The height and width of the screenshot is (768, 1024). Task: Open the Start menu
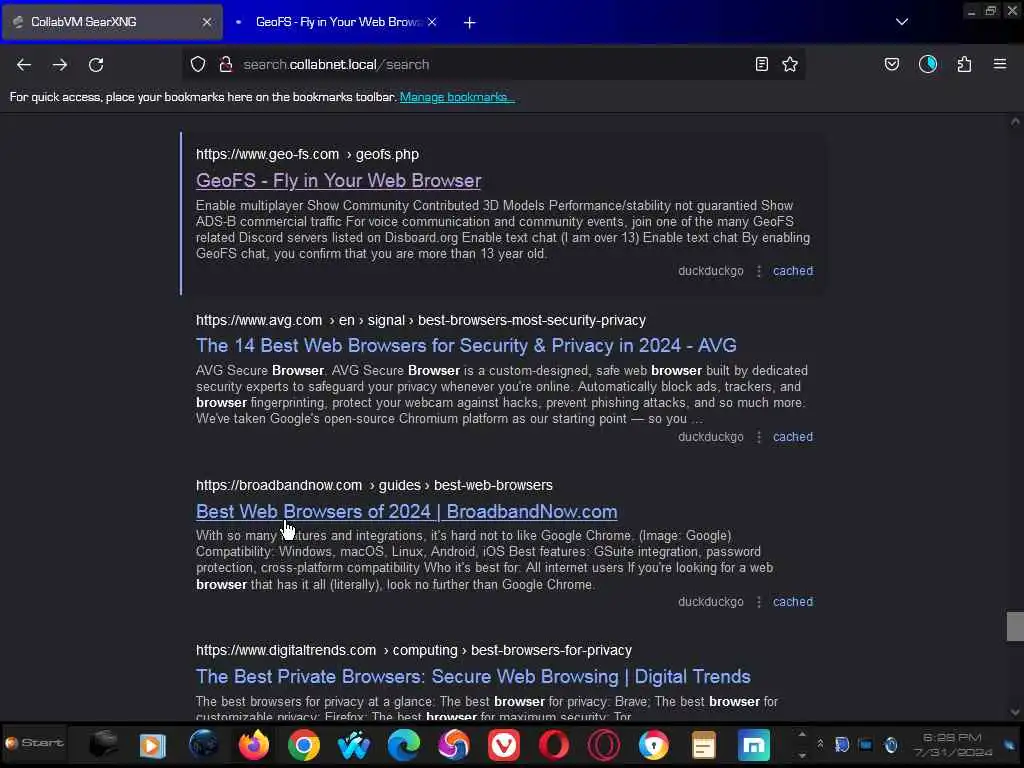[x=34, y=743]
